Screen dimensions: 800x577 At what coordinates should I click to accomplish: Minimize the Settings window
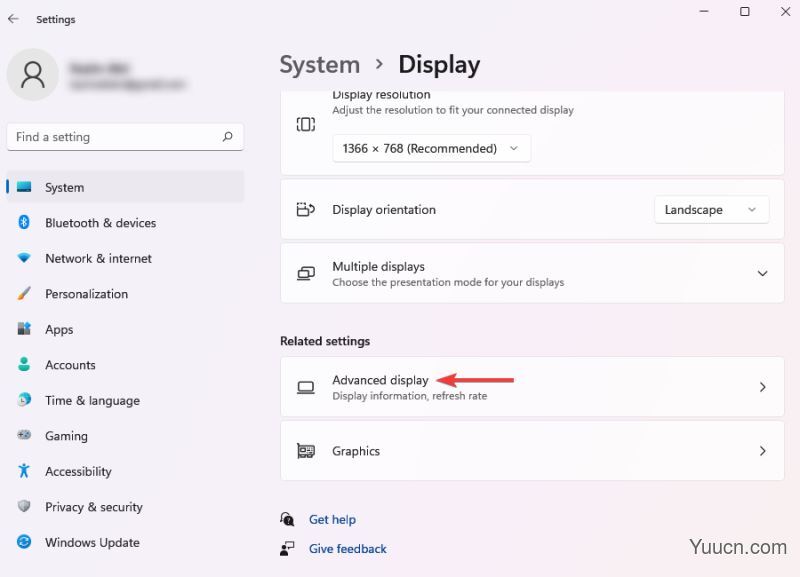point(704,11)
